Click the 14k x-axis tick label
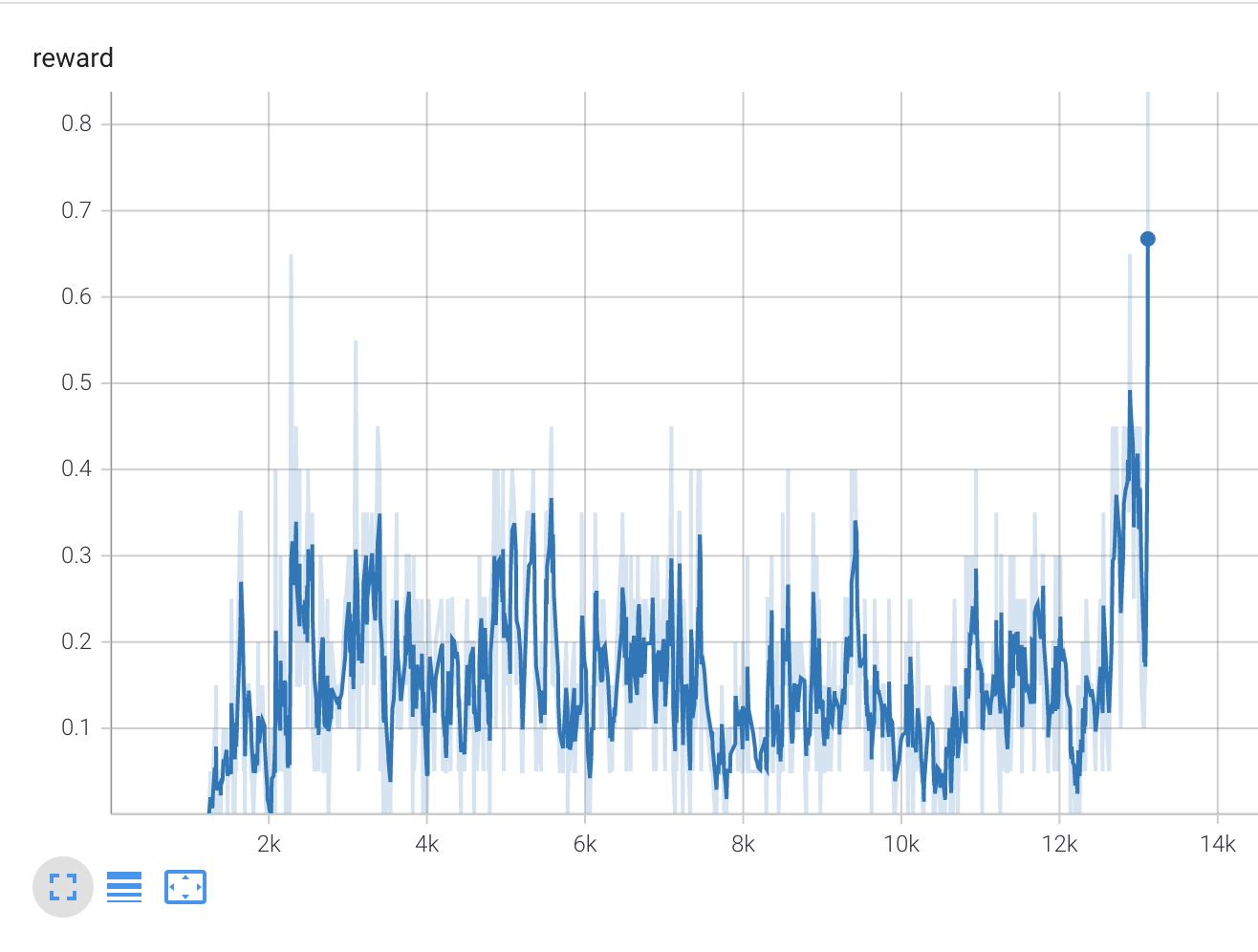This screenshot has width=1258, height=952. (x=1217, y=844)
